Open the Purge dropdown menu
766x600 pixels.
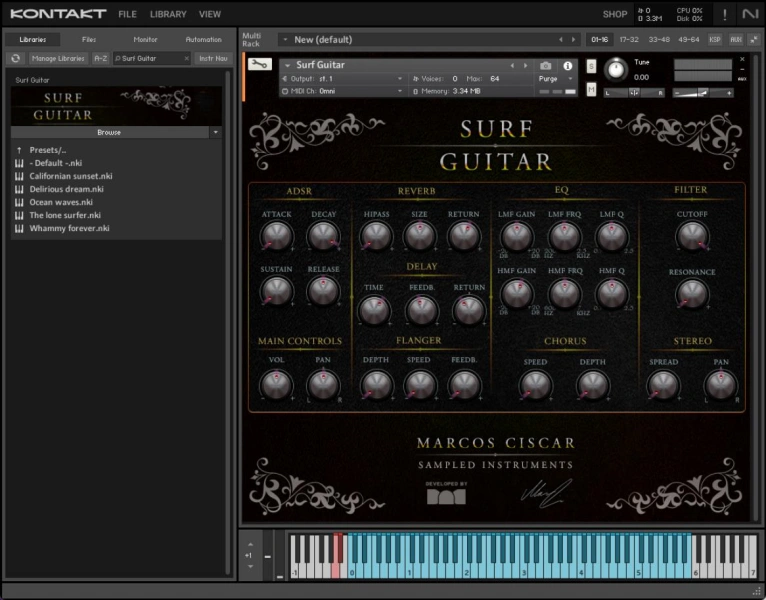click(x=556, y=78)
